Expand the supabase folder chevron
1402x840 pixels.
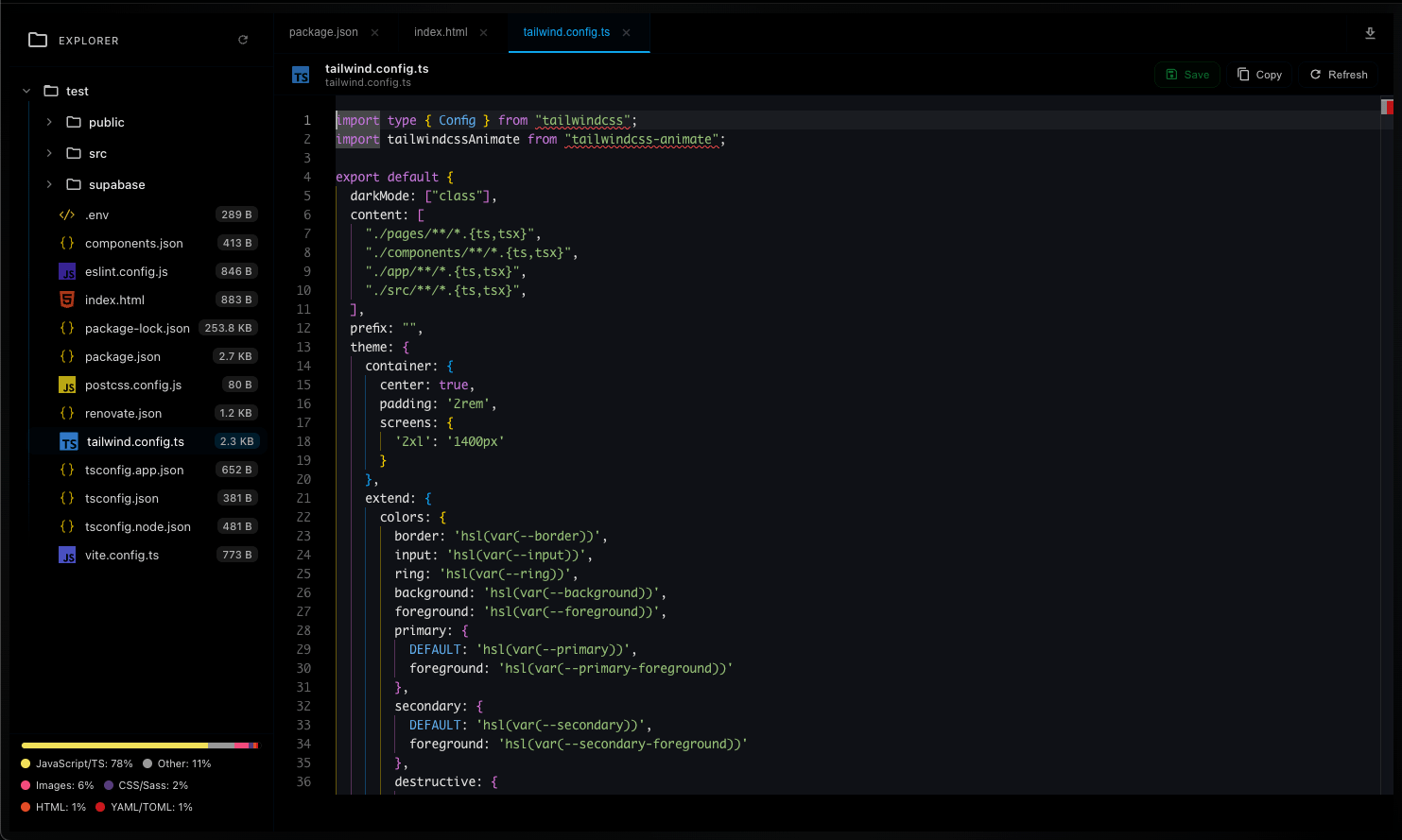(x=49, y=184)
